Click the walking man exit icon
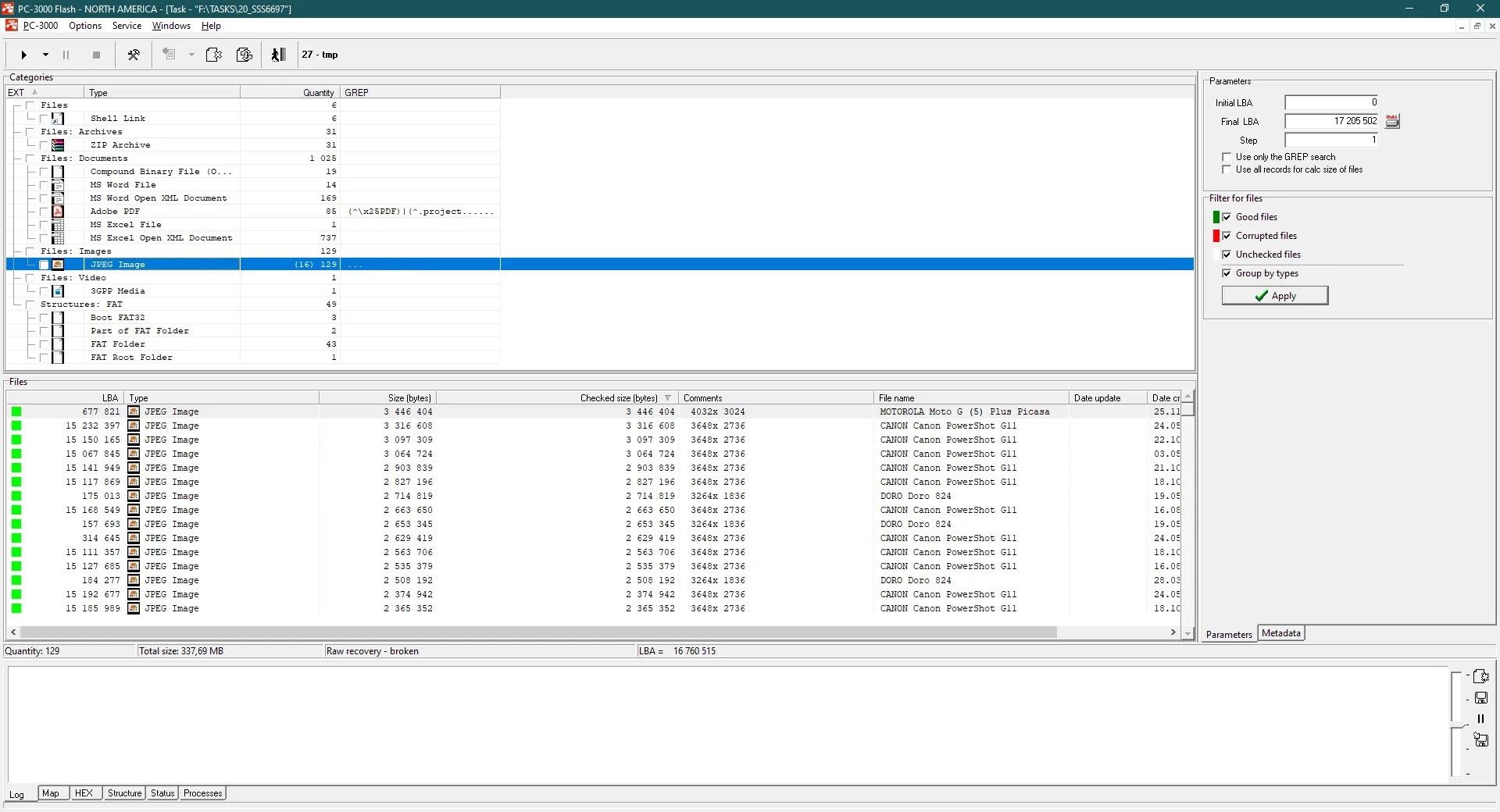1500x812 pixels. 278,55
